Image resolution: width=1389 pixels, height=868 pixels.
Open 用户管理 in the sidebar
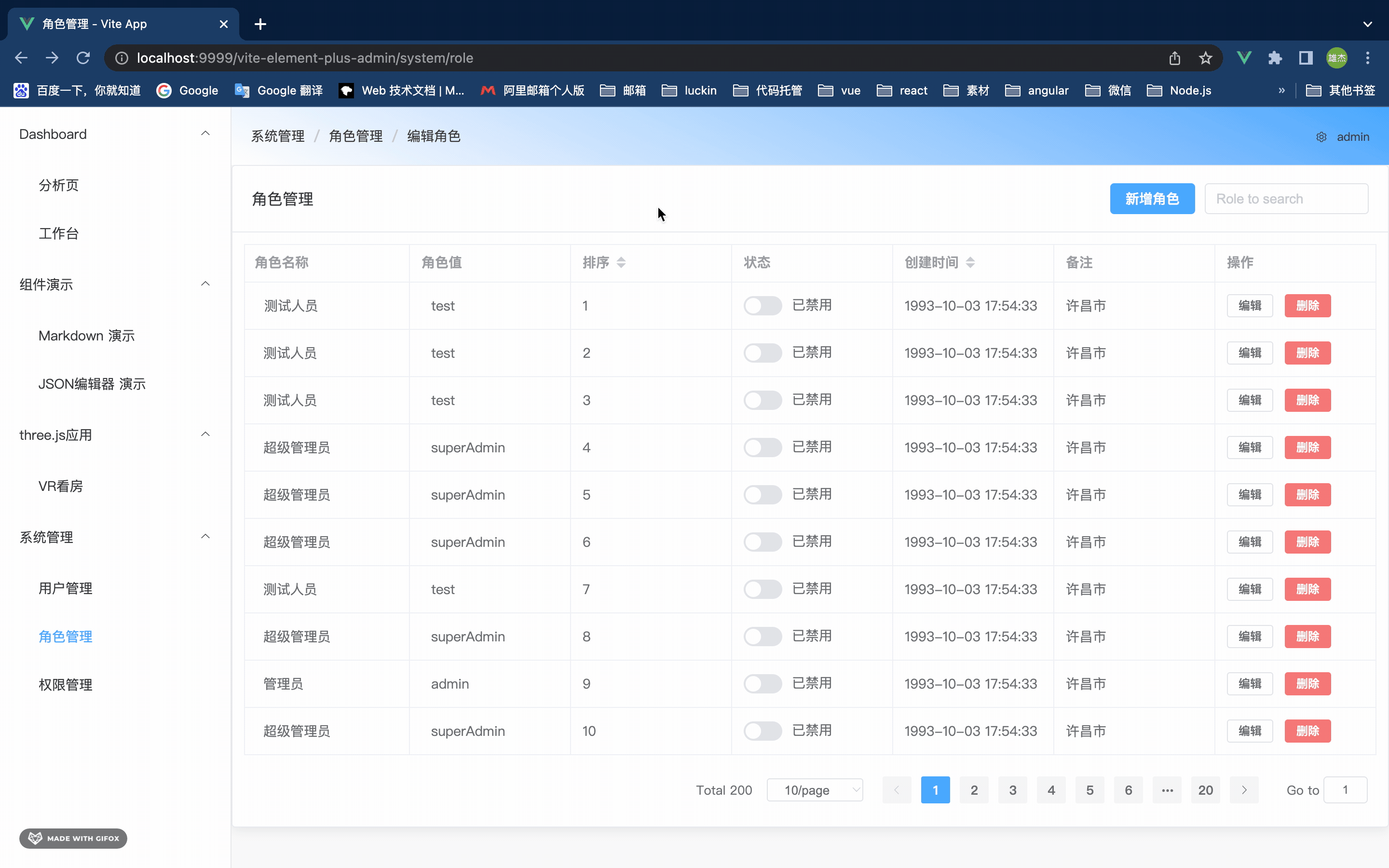pyautogui.click(x=66, y=588)
